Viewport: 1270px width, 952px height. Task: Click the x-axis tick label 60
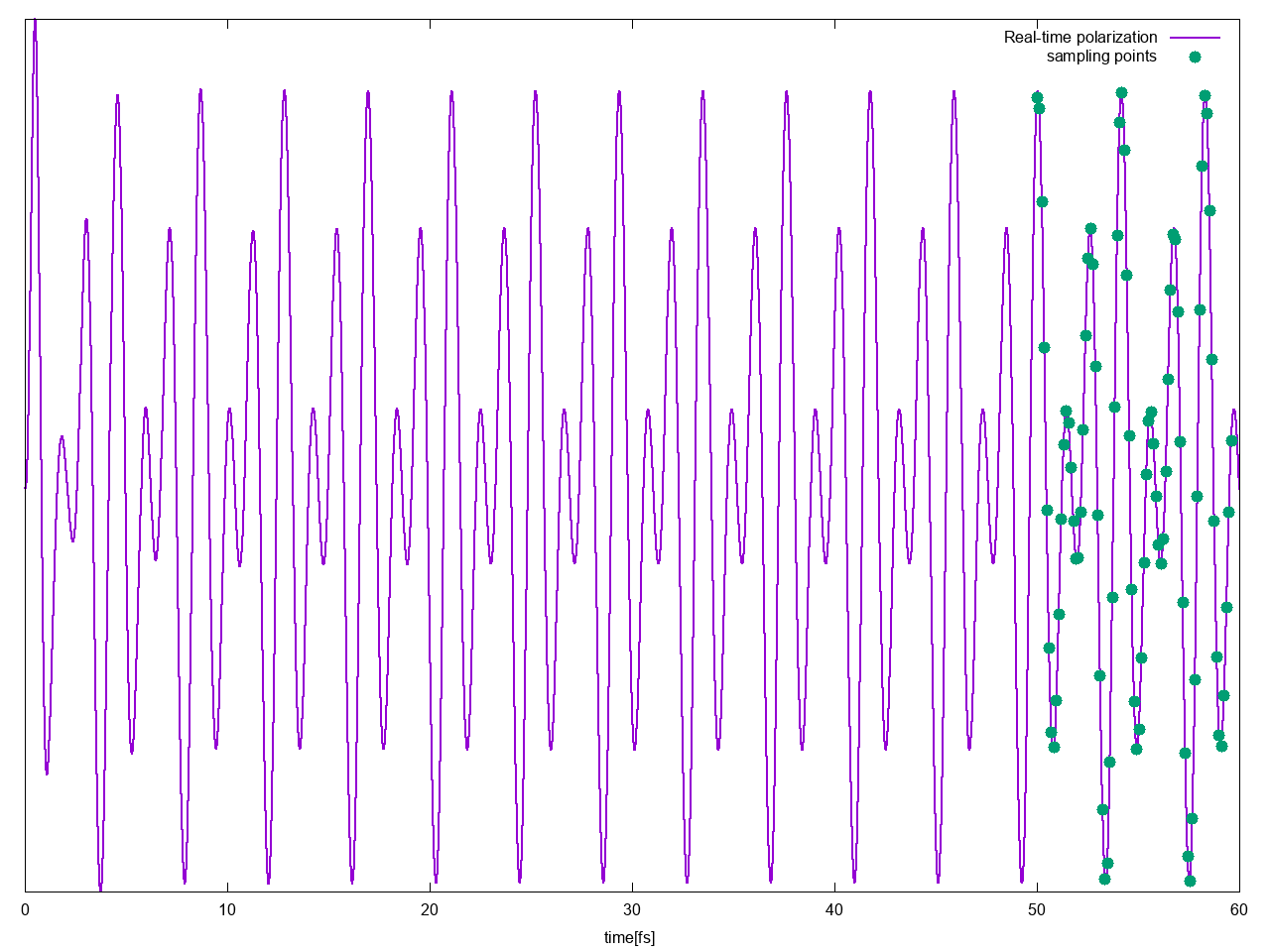pyautogui.click(x=1239, y=909)
